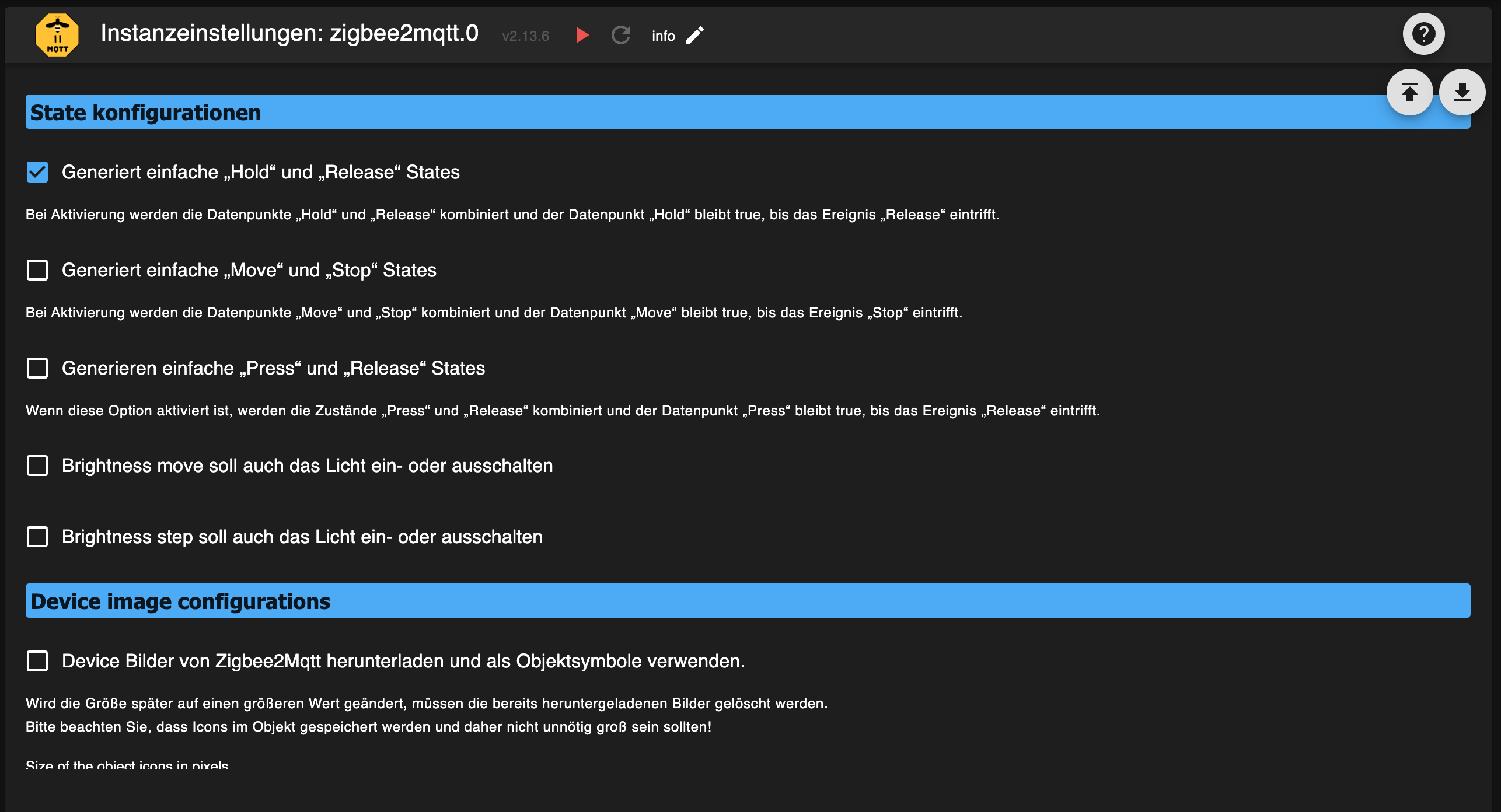Check Brightness step toggles light checkbox
Viewport: 1501px width, 812px height.
pyautogui.click(x=37, y=537)
